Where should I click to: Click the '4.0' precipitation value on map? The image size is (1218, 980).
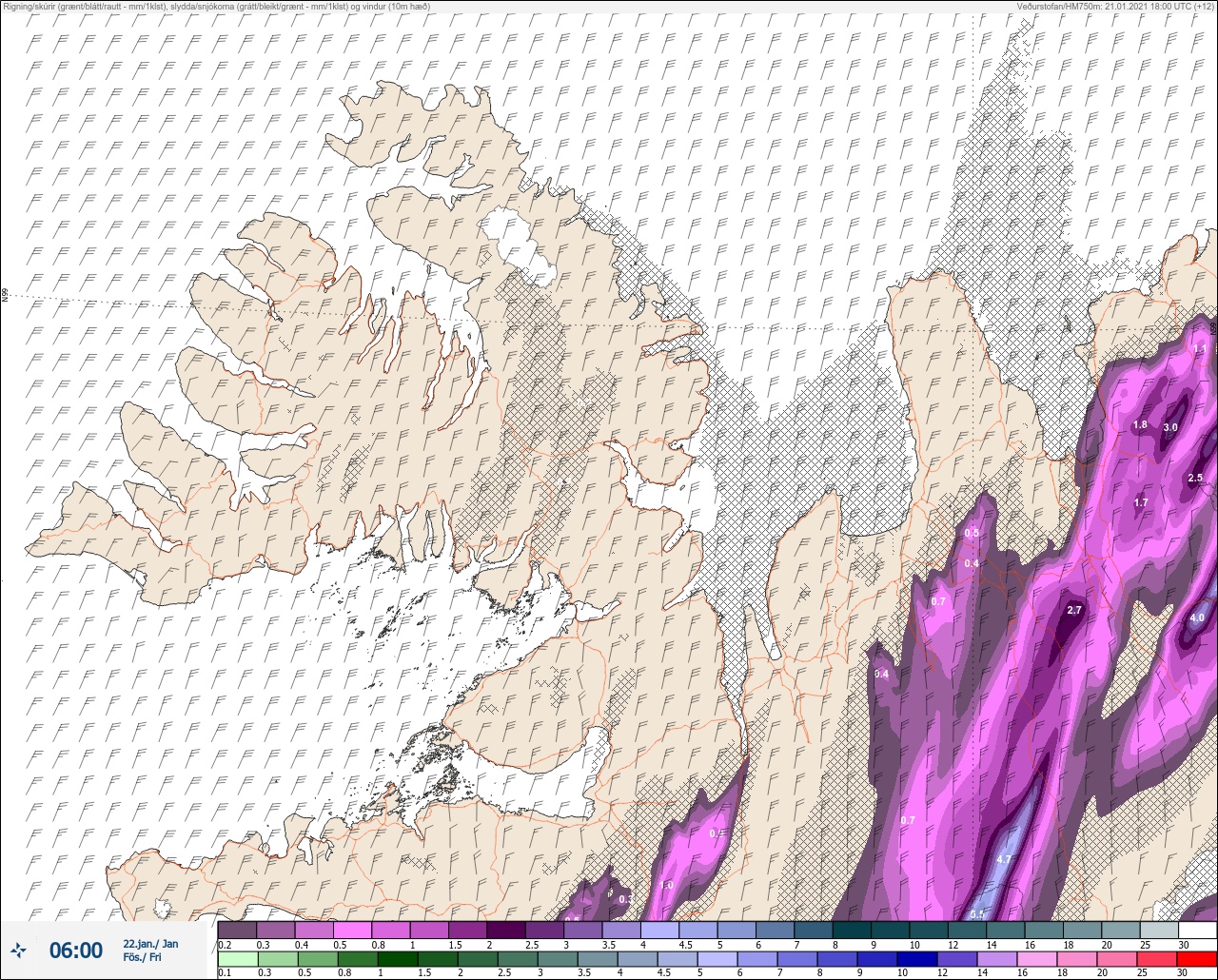click(1197, 617)
